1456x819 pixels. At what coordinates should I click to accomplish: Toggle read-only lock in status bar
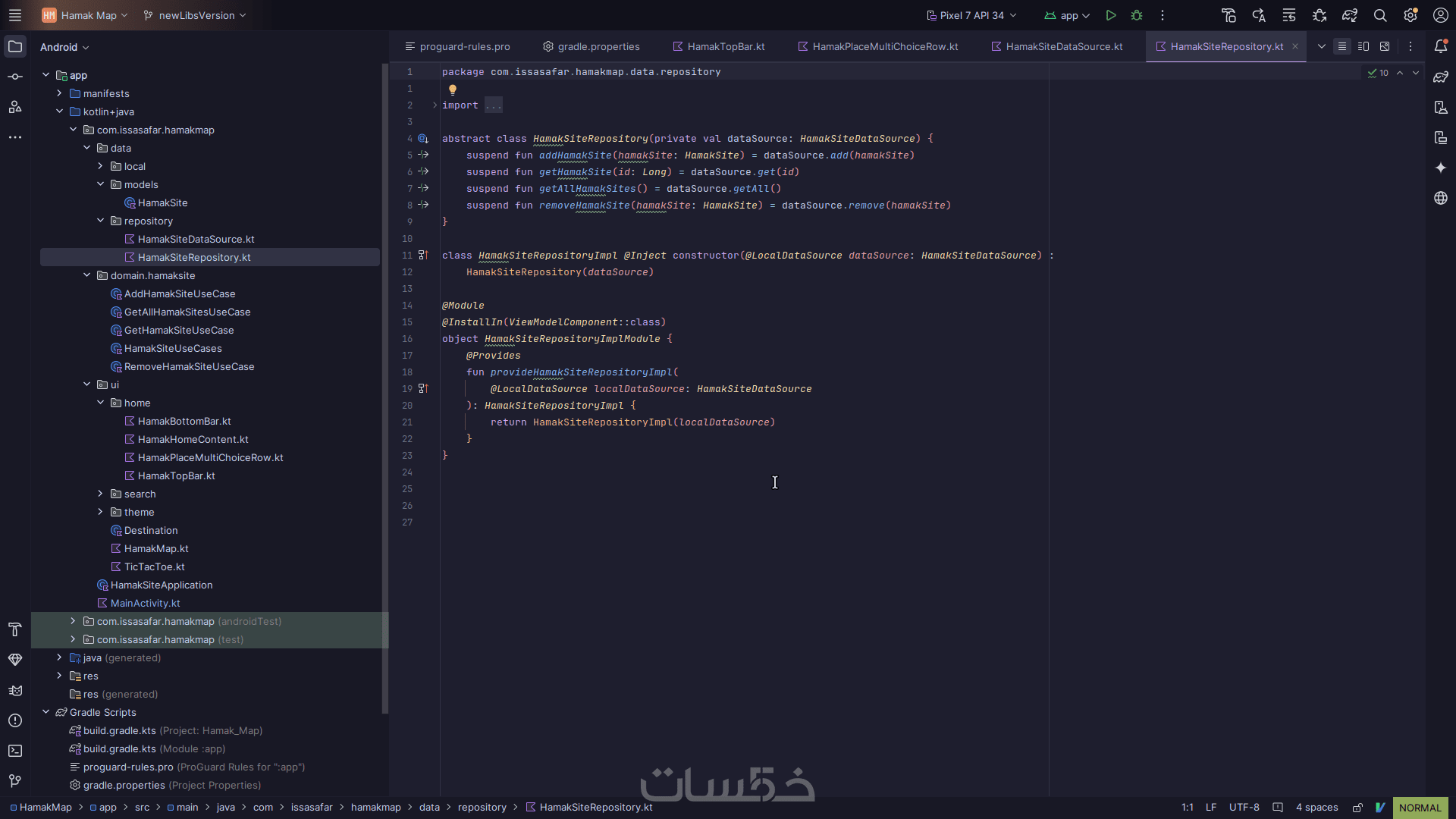(x=1357, y=808)
